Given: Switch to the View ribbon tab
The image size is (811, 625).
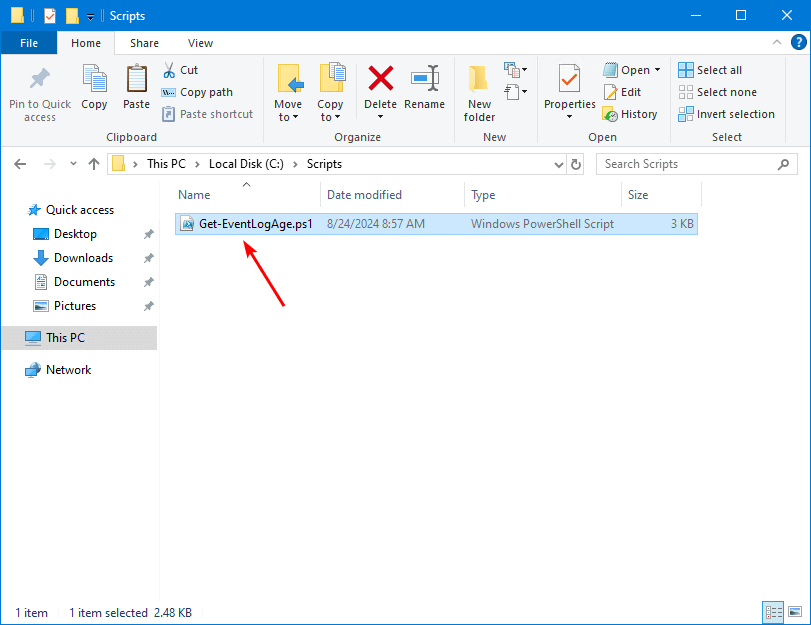Looking at the screenshot, I should [x=200, y=43].
